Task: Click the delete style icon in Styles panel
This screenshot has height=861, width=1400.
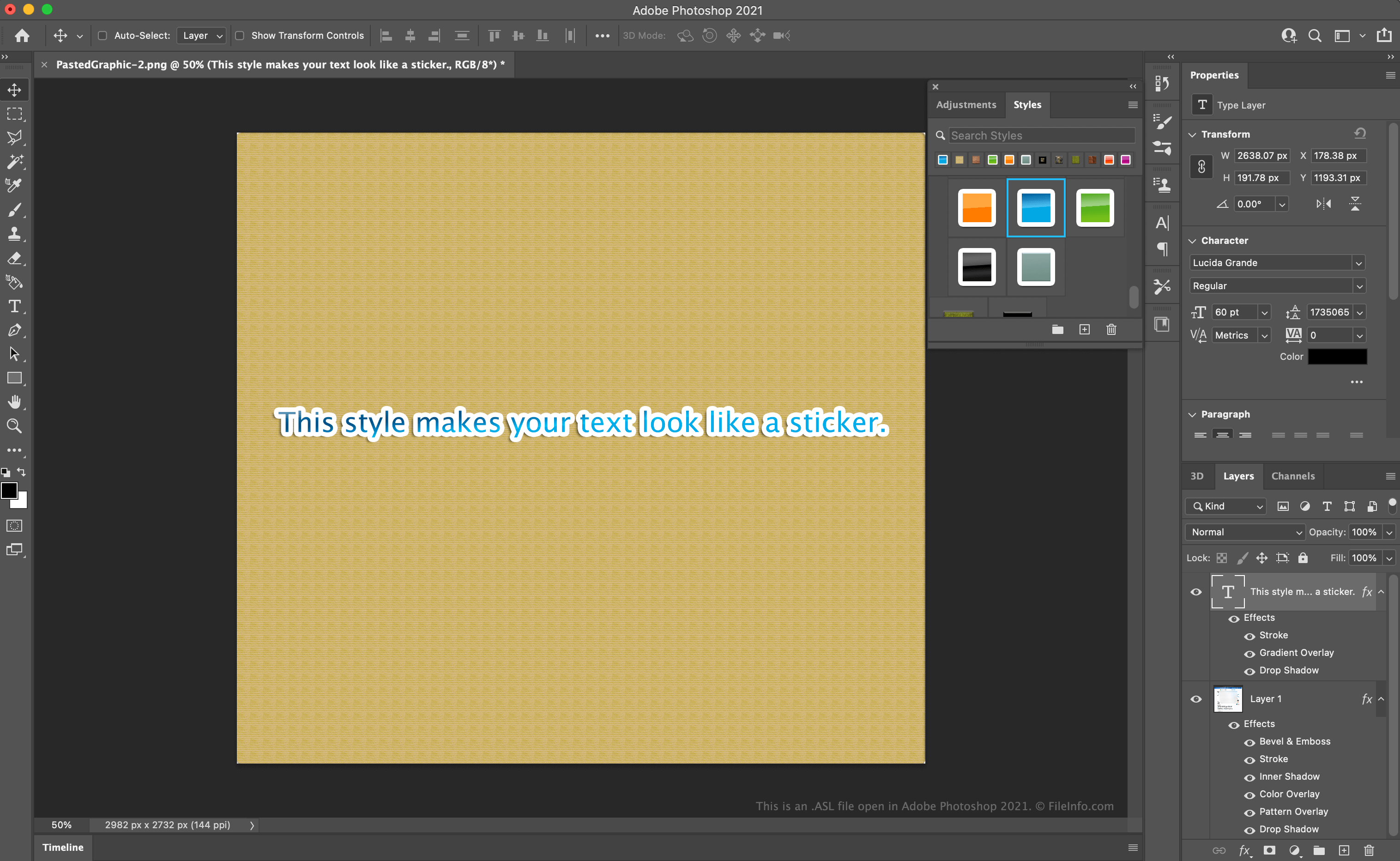Action: click(x=1111, y=329)
